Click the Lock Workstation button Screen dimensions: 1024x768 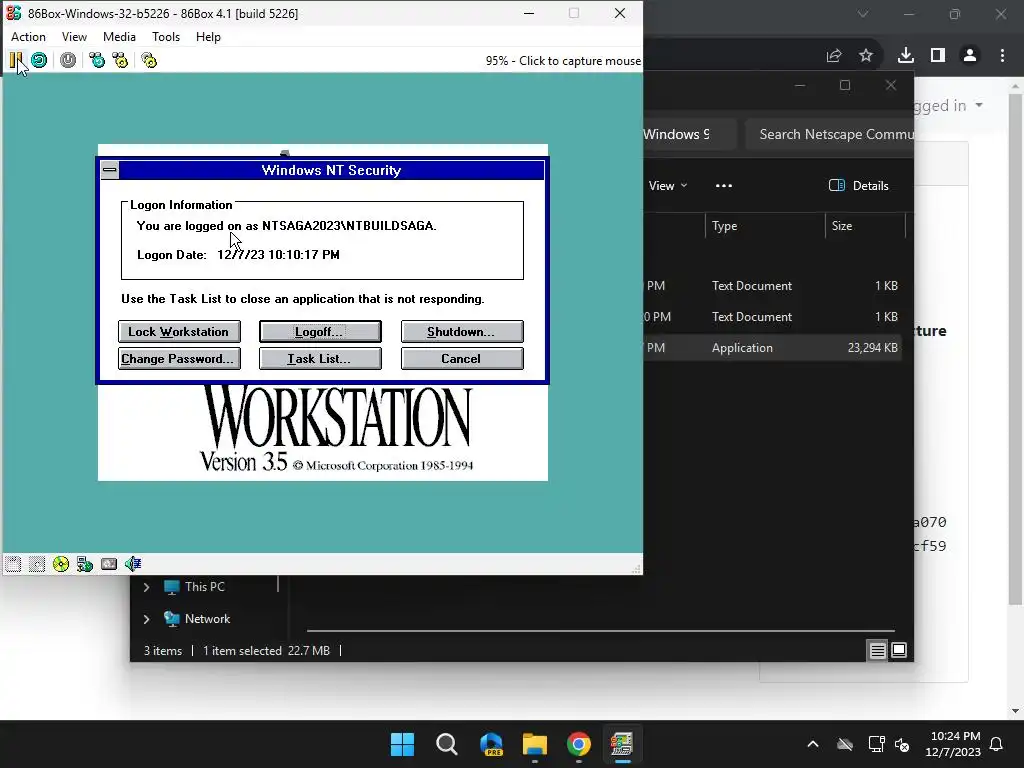[x=179, y=331]
